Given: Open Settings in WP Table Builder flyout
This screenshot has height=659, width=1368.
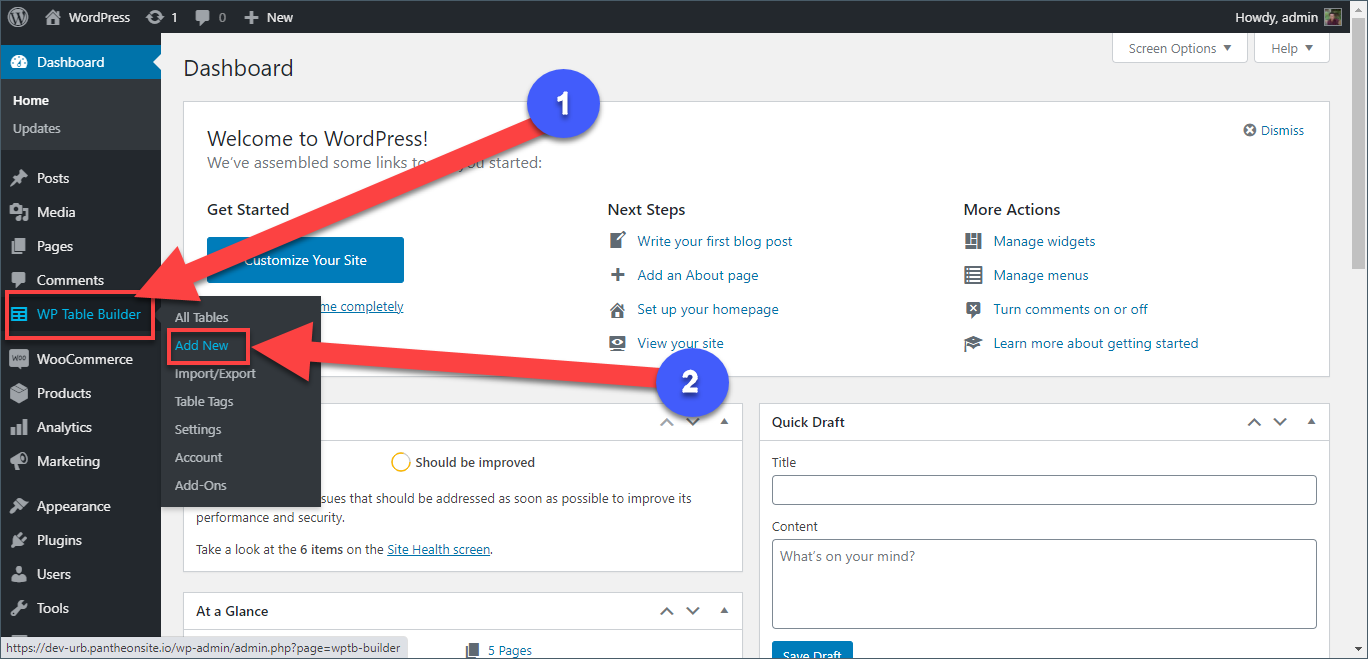Looking at the screenshot, I should 198,429.
